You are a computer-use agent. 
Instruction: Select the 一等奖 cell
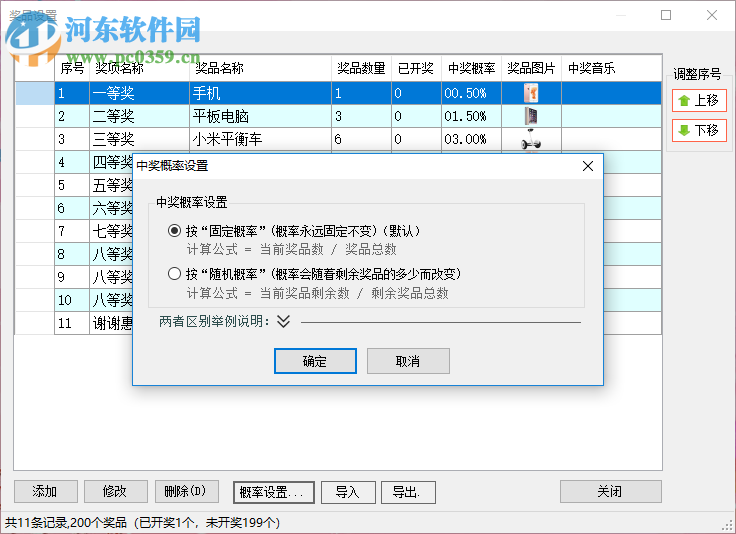tap(139, 93)
